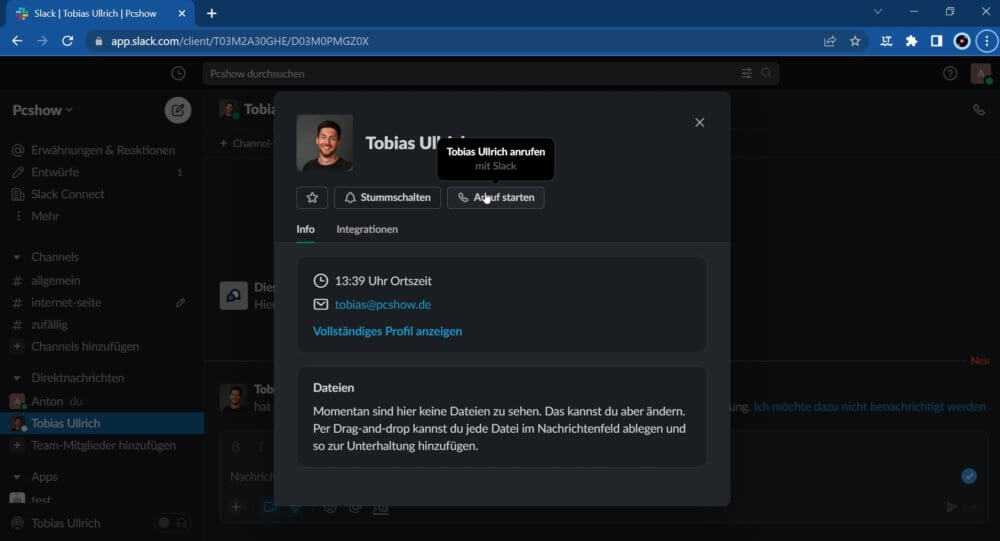Screen dimensions: 1000x541
Task: Open the Pcshow workspace dropdown
Action: pos(42,110)
